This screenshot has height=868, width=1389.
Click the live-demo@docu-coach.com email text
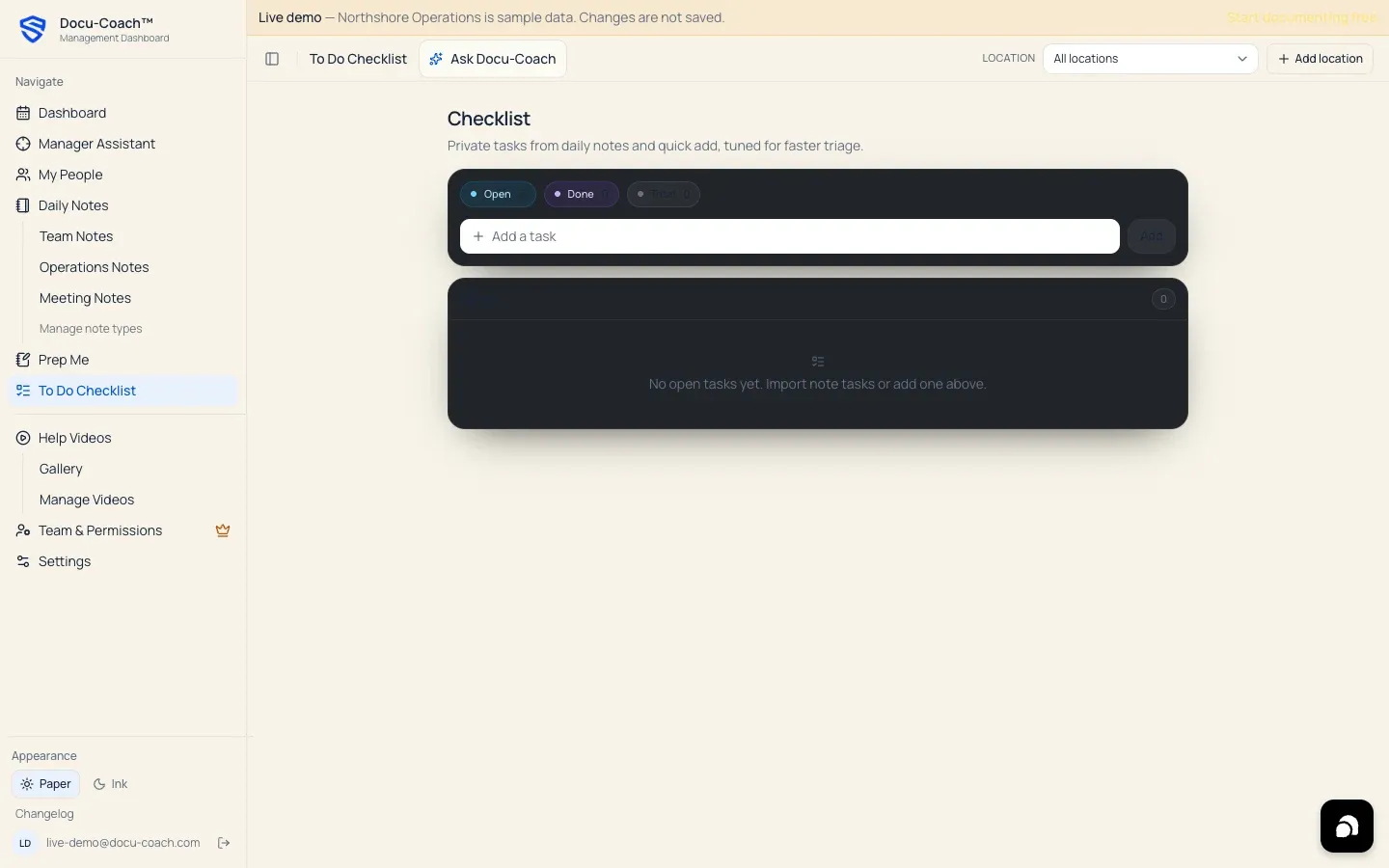(x=123, y=843)
